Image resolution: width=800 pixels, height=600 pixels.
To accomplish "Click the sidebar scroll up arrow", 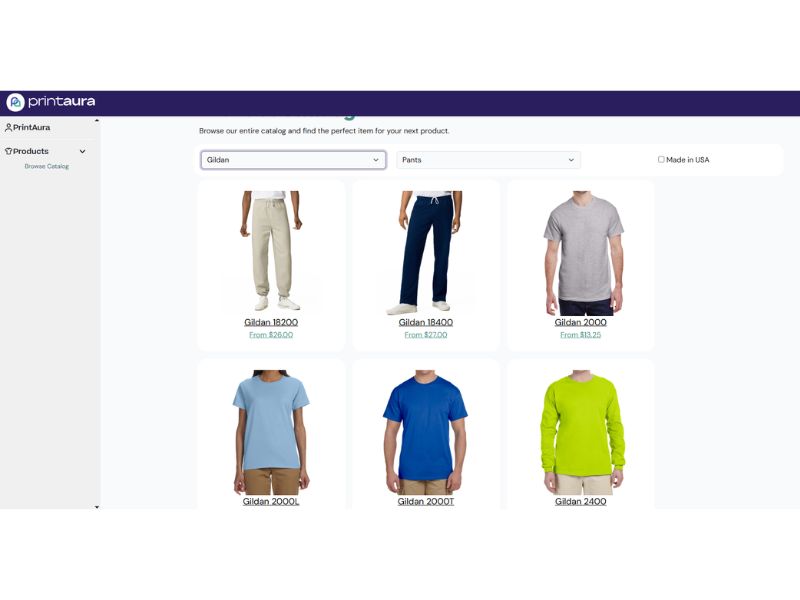I will [97, 120].
